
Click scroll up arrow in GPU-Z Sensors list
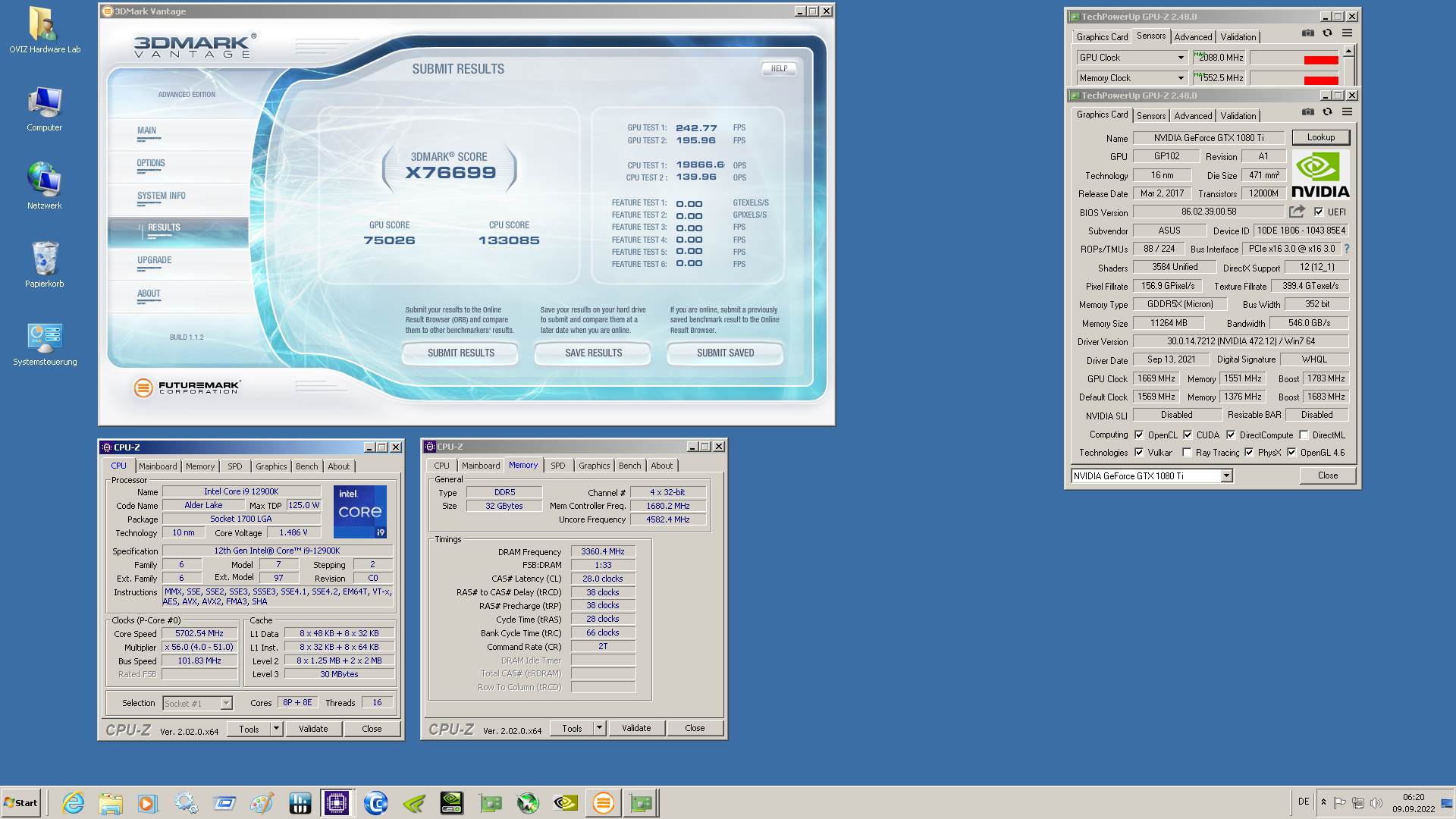pos(1348,51)
